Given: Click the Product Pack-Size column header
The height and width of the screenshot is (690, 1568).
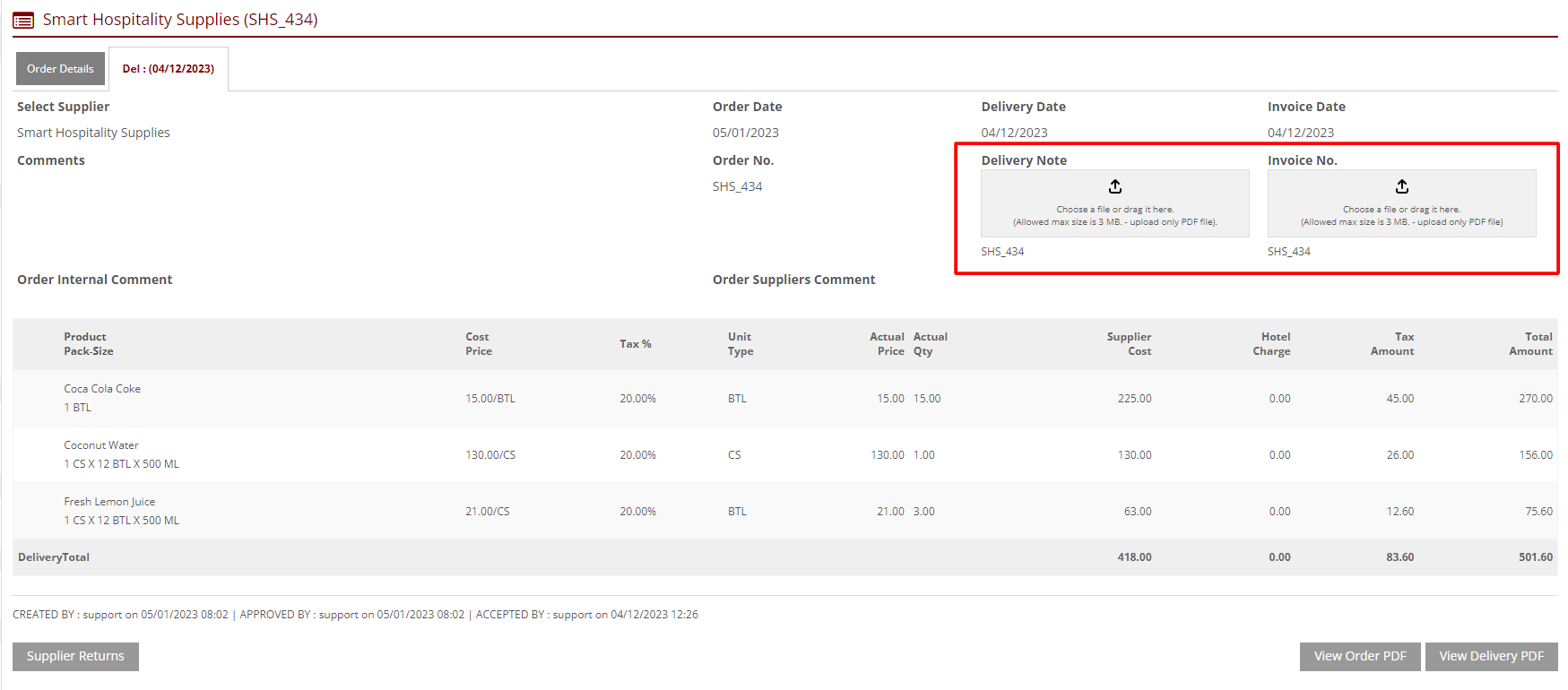Looking at the screenshot, I should [x=88, y=344].
